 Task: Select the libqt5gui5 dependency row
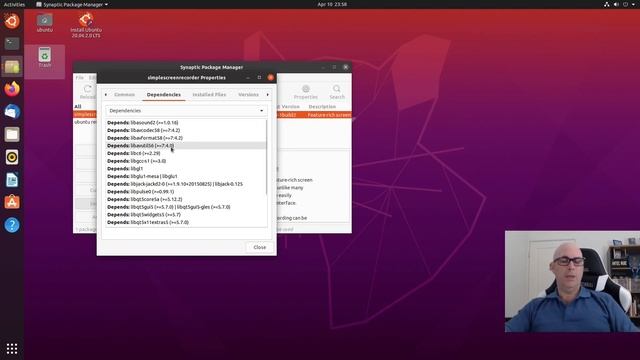coord(186,207)
